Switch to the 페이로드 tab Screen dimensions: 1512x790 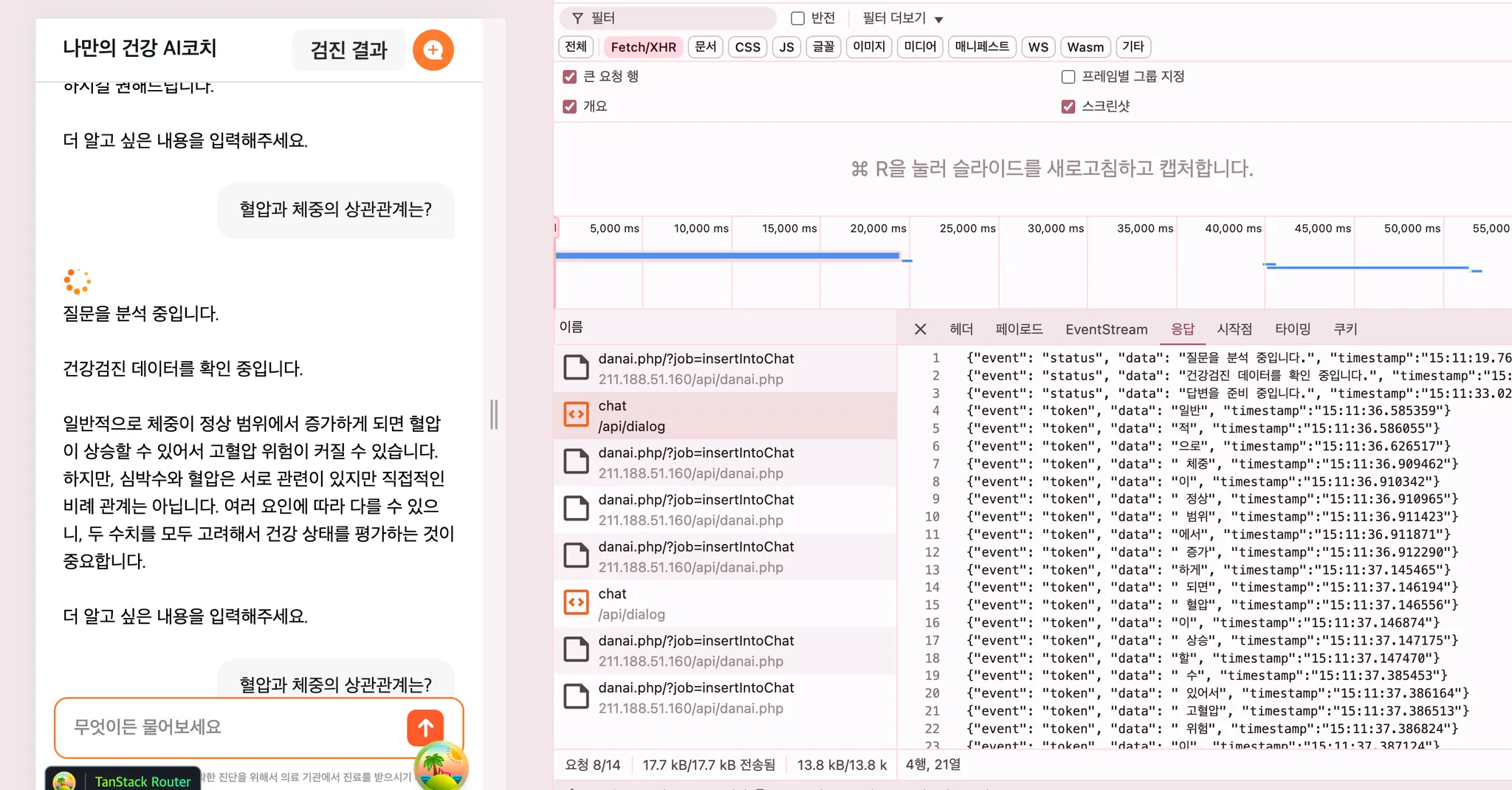click(x=1019, y=329)
